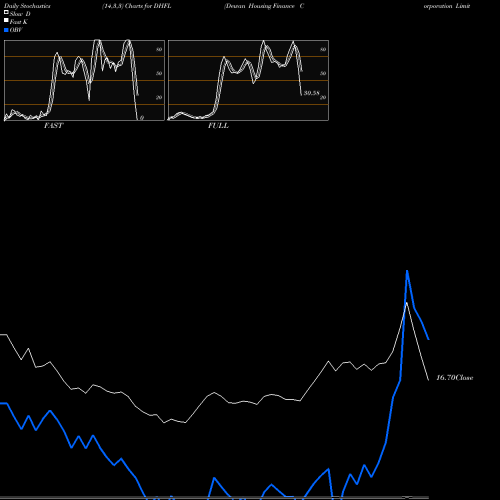
Task: Click the 0 value in FAST chart
Action: (x=142, y=118)
